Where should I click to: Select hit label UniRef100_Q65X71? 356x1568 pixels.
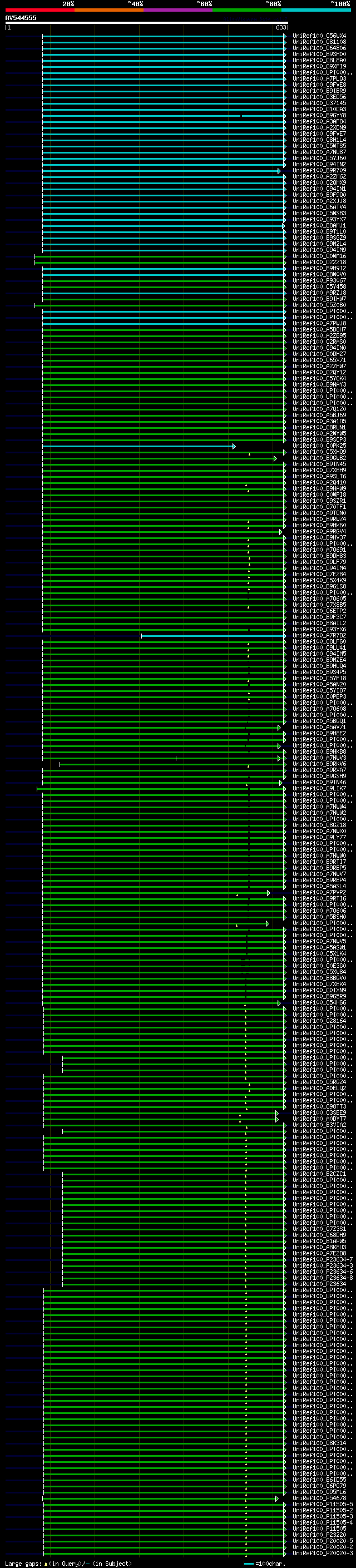point(319,360)
